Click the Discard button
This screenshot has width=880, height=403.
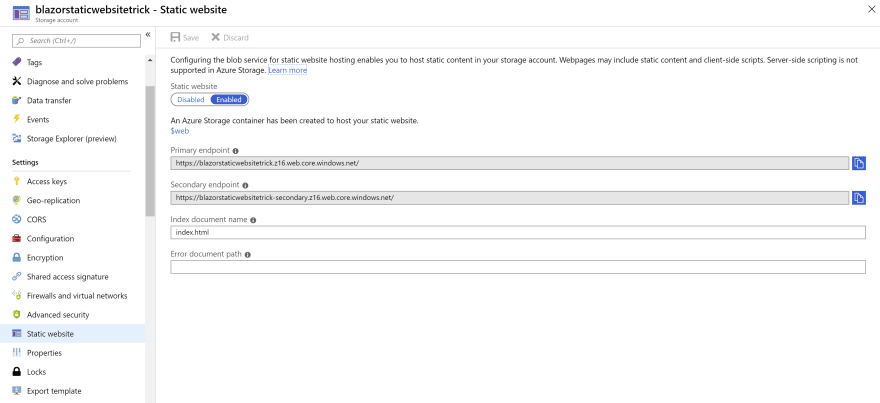coord(230,38)
